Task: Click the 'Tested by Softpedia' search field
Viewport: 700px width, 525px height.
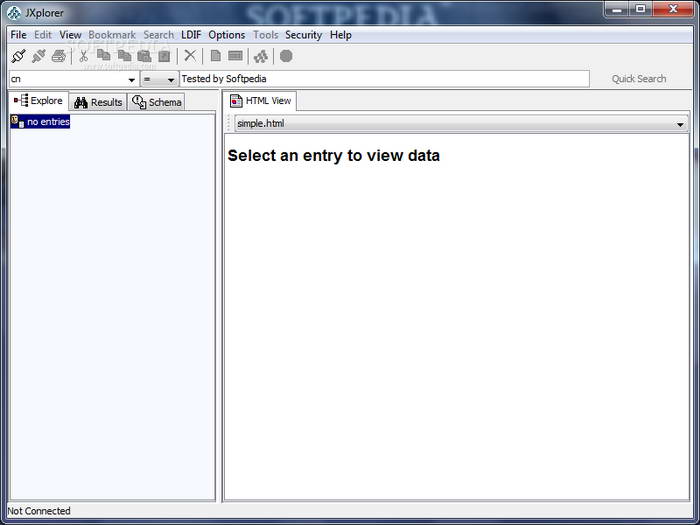Action: [x=384, y=79]
